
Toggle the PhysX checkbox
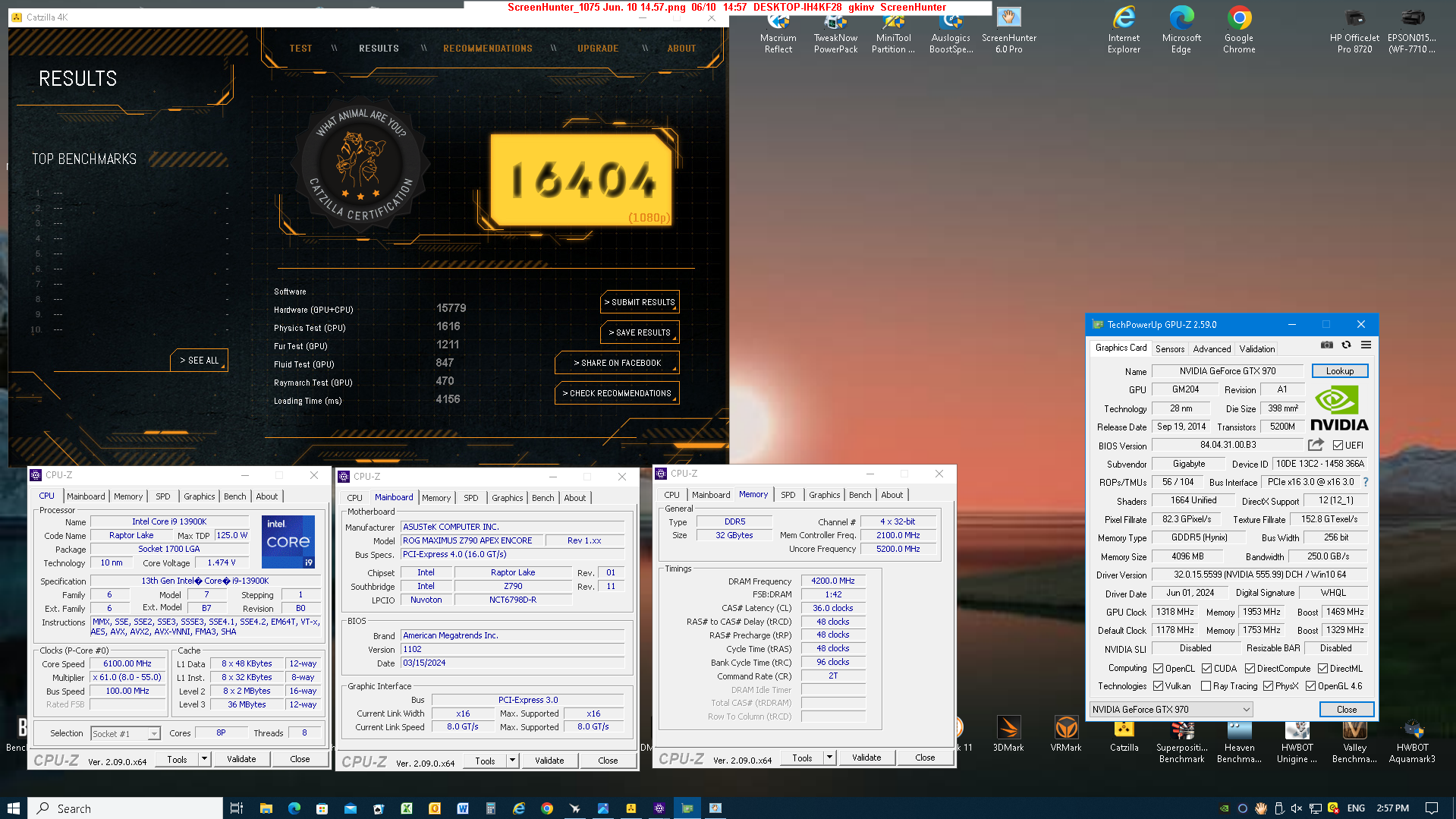[x=1268, y=686]
